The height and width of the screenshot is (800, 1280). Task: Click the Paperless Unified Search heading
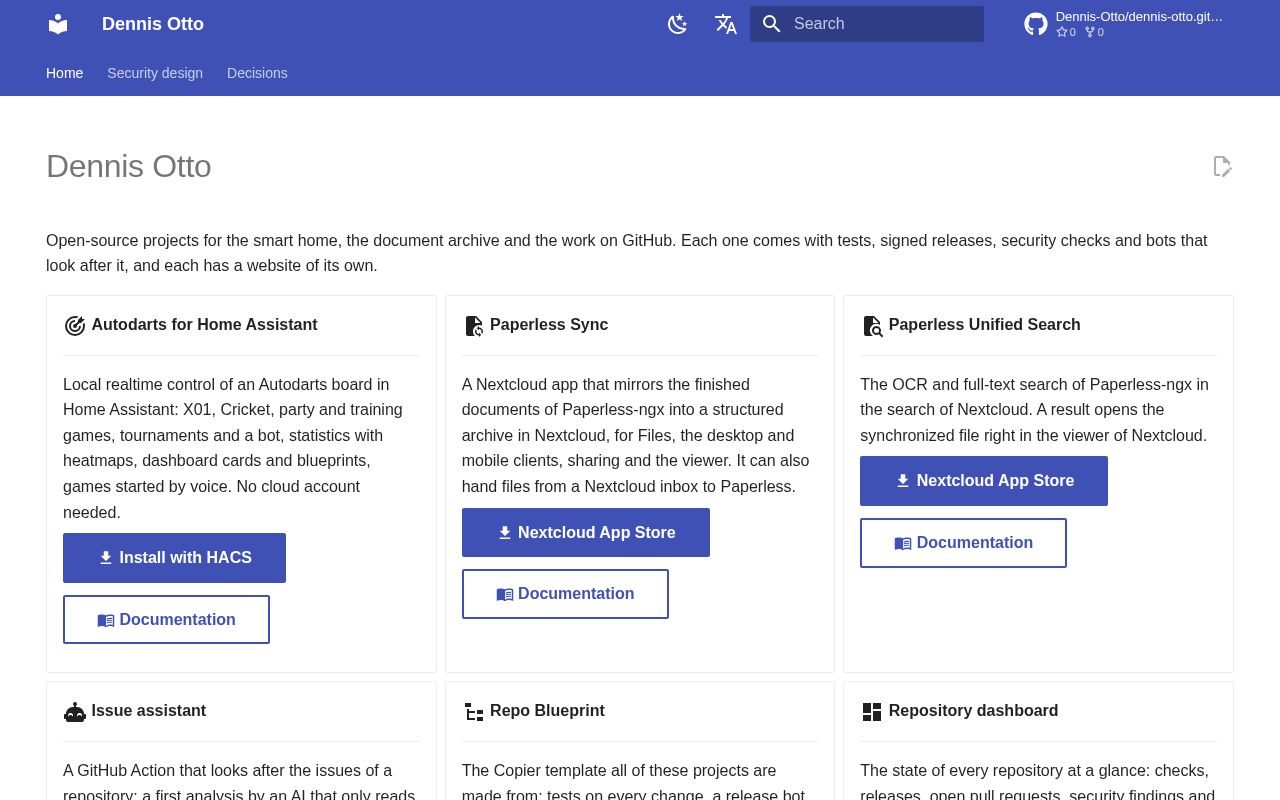pyautogui.click(x=985, y=325)
